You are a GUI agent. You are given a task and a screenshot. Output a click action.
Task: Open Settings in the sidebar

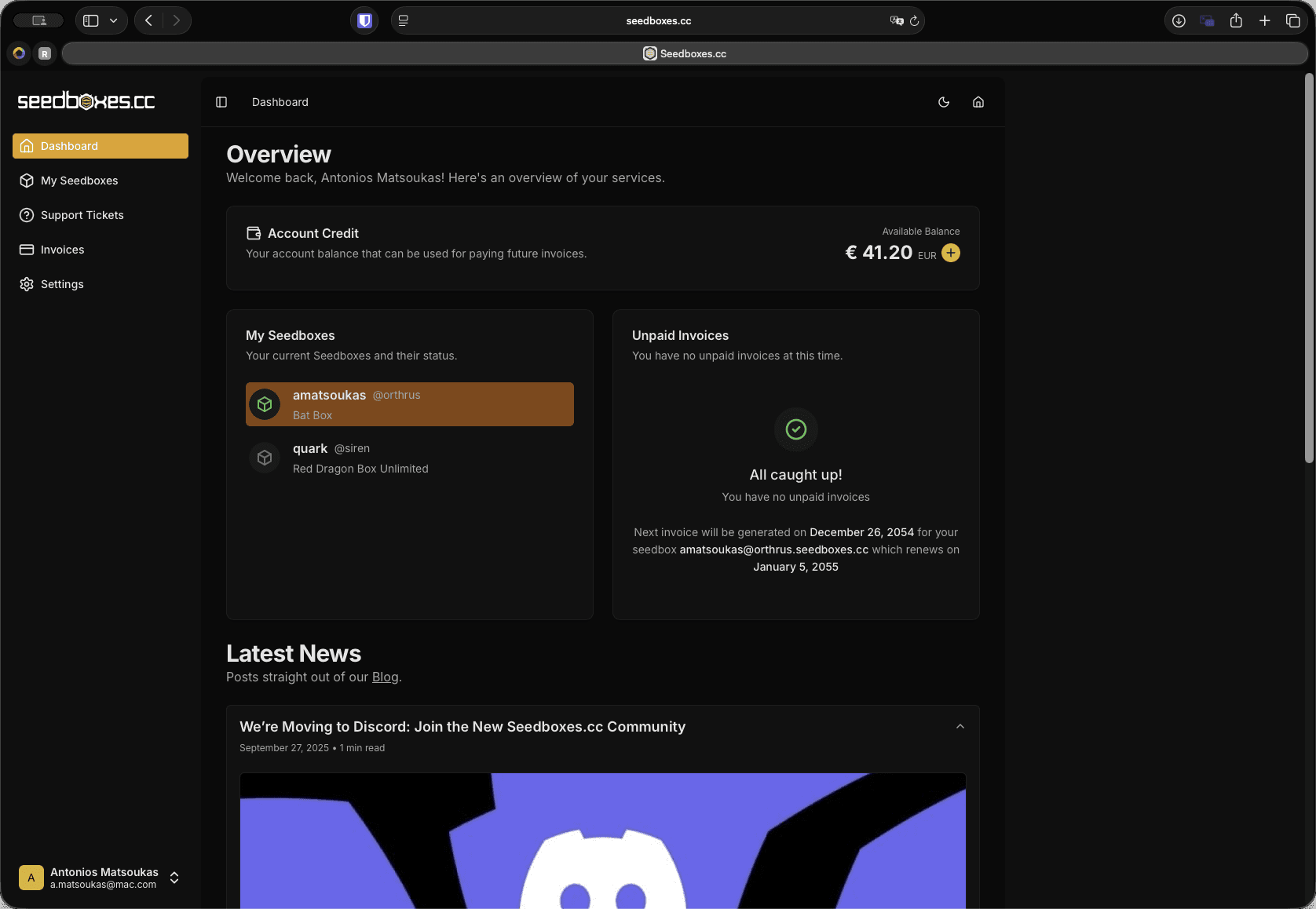(x=101, y=284)
